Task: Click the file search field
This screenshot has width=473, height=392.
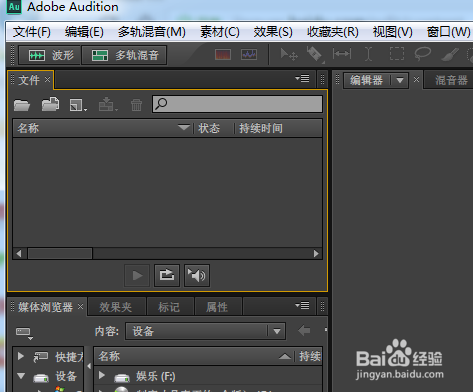Action: (237, 104)
